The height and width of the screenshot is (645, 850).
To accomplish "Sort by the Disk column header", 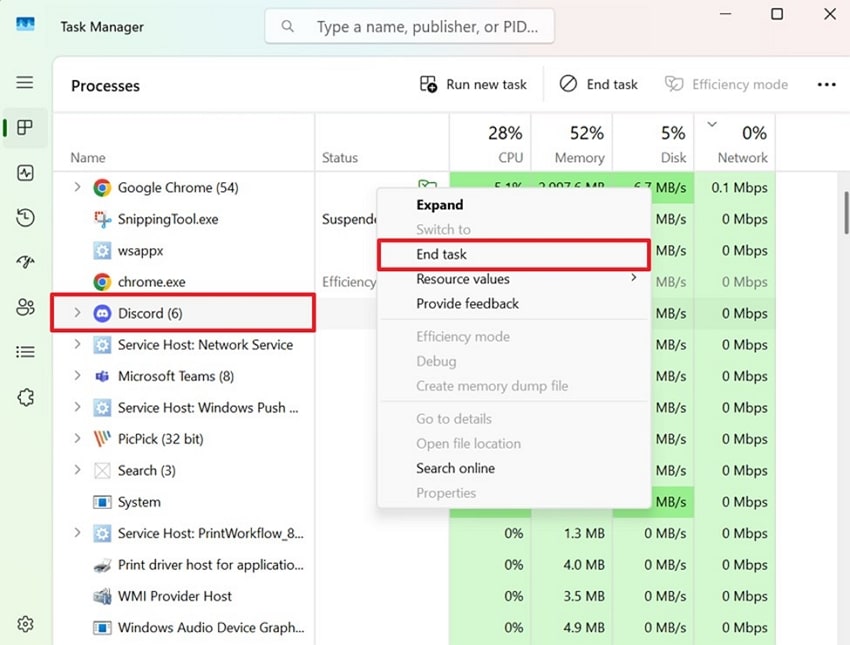I will click(653, 143).
